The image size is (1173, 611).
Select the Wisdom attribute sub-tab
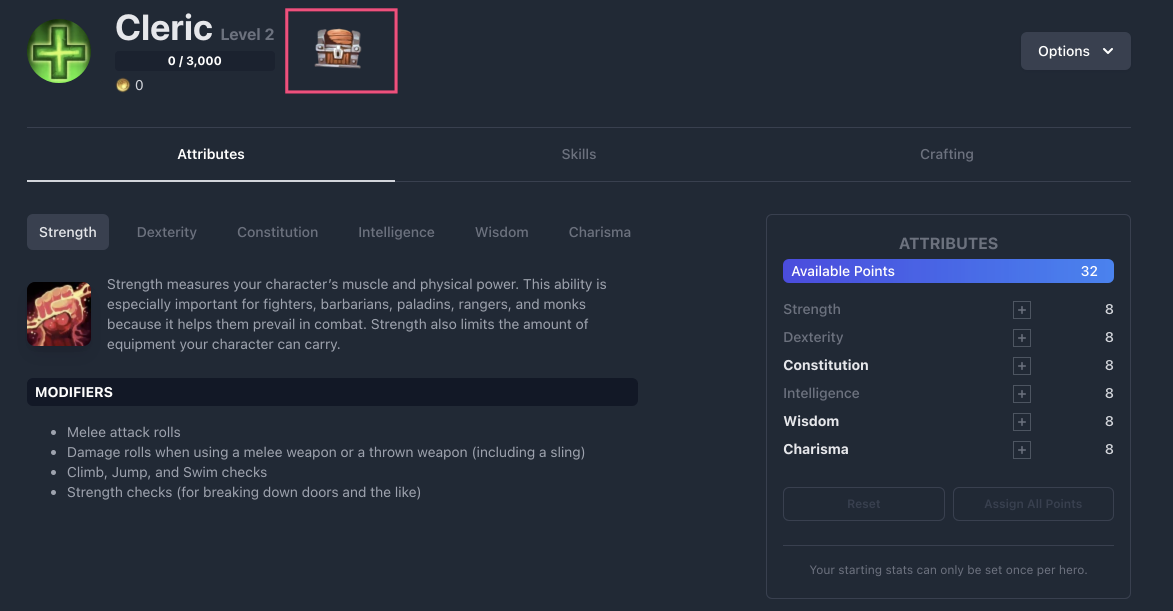pos(502,233)
